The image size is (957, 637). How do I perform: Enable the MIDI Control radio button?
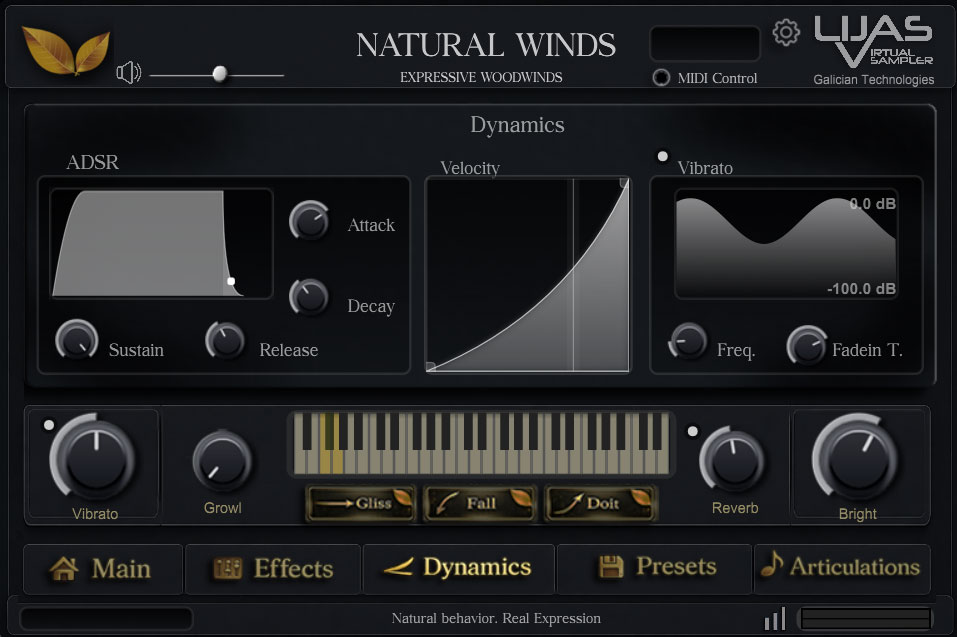[x=661, y=77]
